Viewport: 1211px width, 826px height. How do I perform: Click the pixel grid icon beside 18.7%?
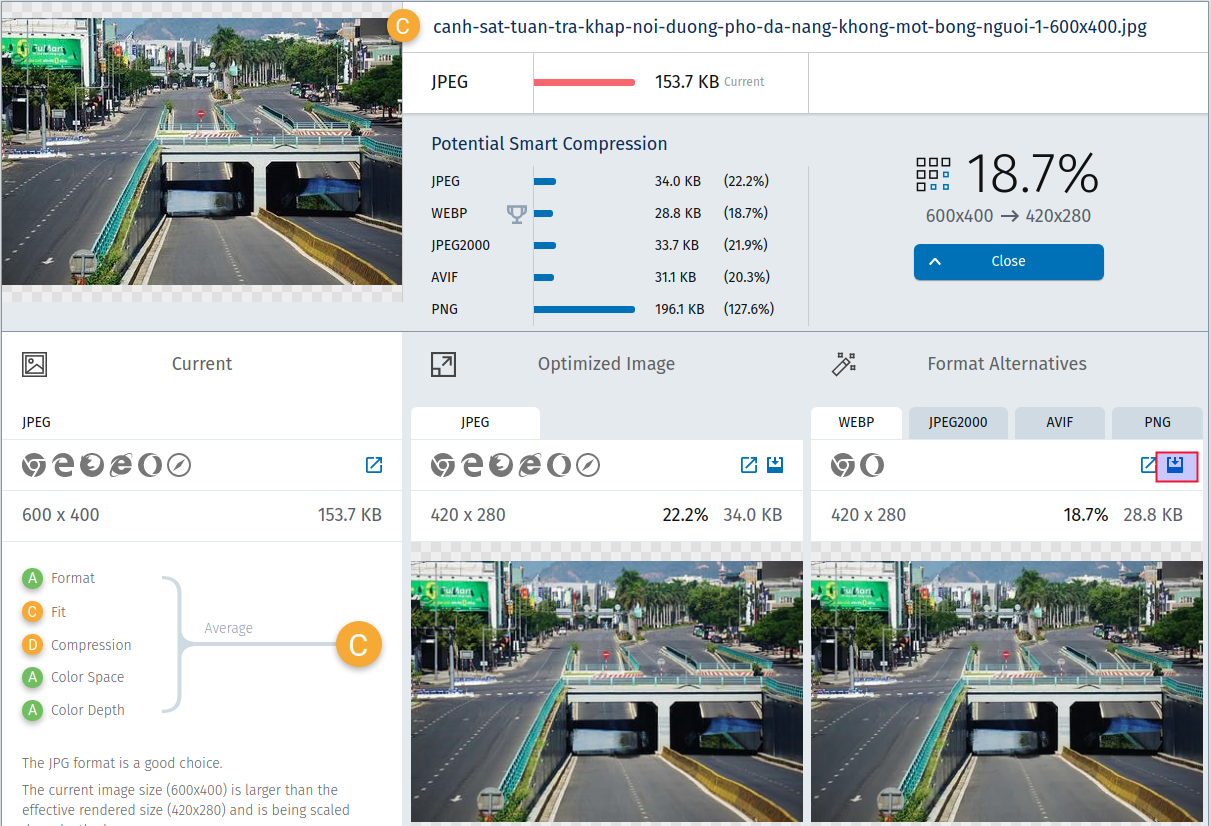coord(933,174)
